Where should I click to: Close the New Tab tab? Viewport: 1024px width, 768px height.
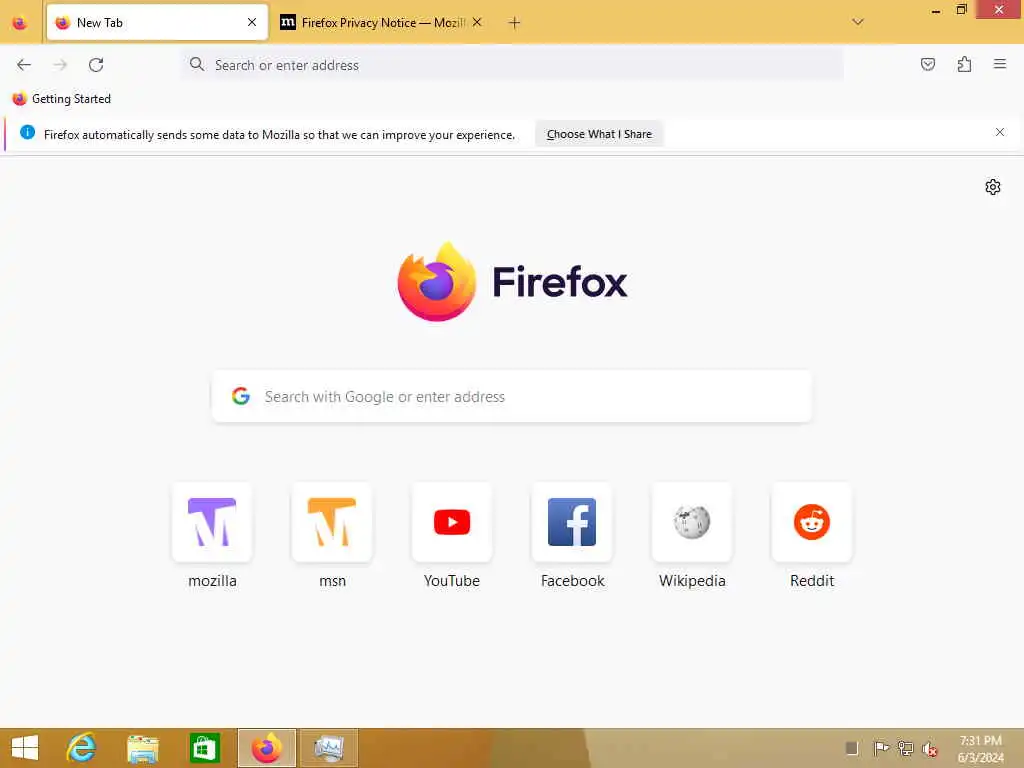[x=252, y=22]
